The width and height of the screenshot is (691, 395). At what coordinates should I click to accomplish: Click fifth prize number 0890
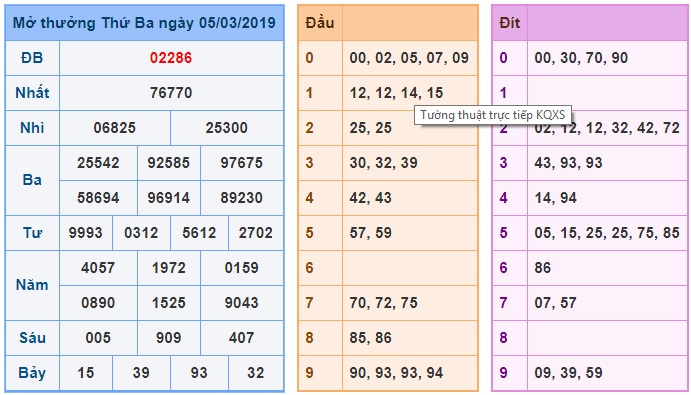pos(98,303)
